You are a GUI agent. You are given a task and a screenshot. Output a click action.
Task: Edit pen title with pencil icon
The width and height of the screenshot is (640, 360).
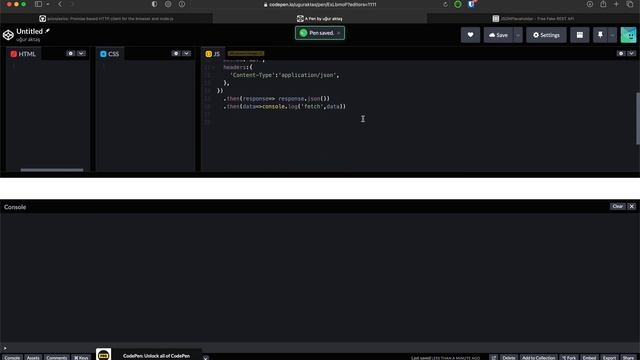(47, 31)
